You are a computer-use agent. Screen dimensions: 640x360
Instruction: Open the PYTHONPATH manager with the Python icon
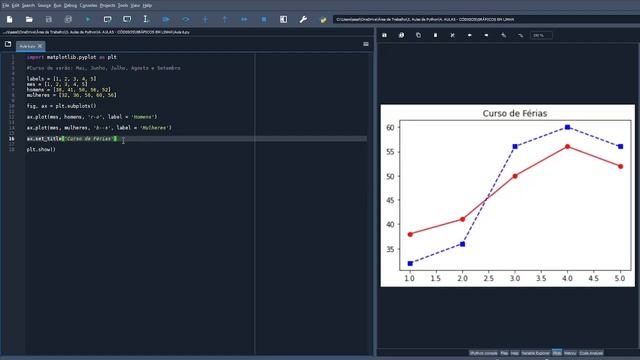coord(323,19)
